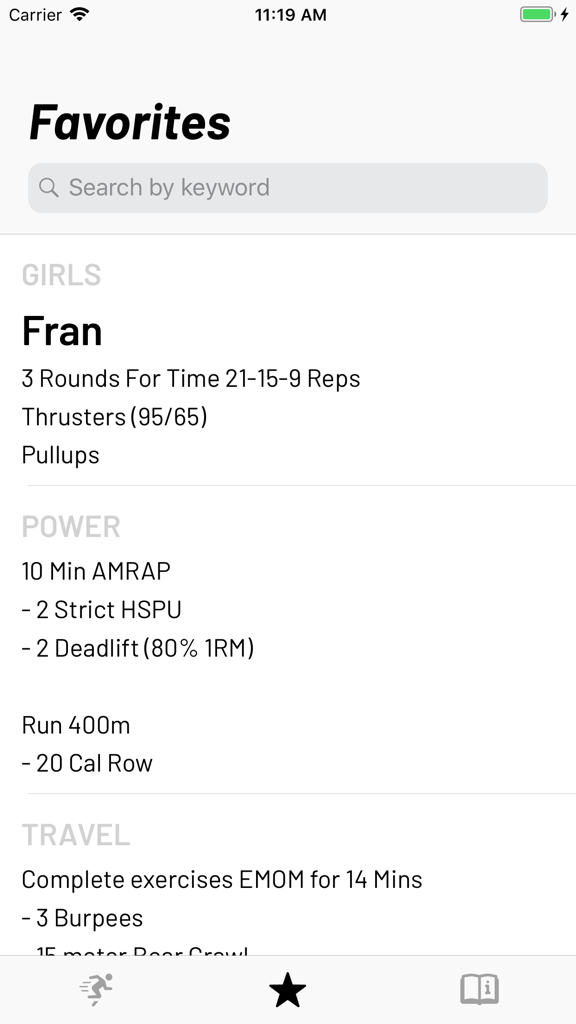Image resolution: width=576 pixels, height=1024 pixels.
Task: Tap the Run 400m workout line
Action: (76, 725)
